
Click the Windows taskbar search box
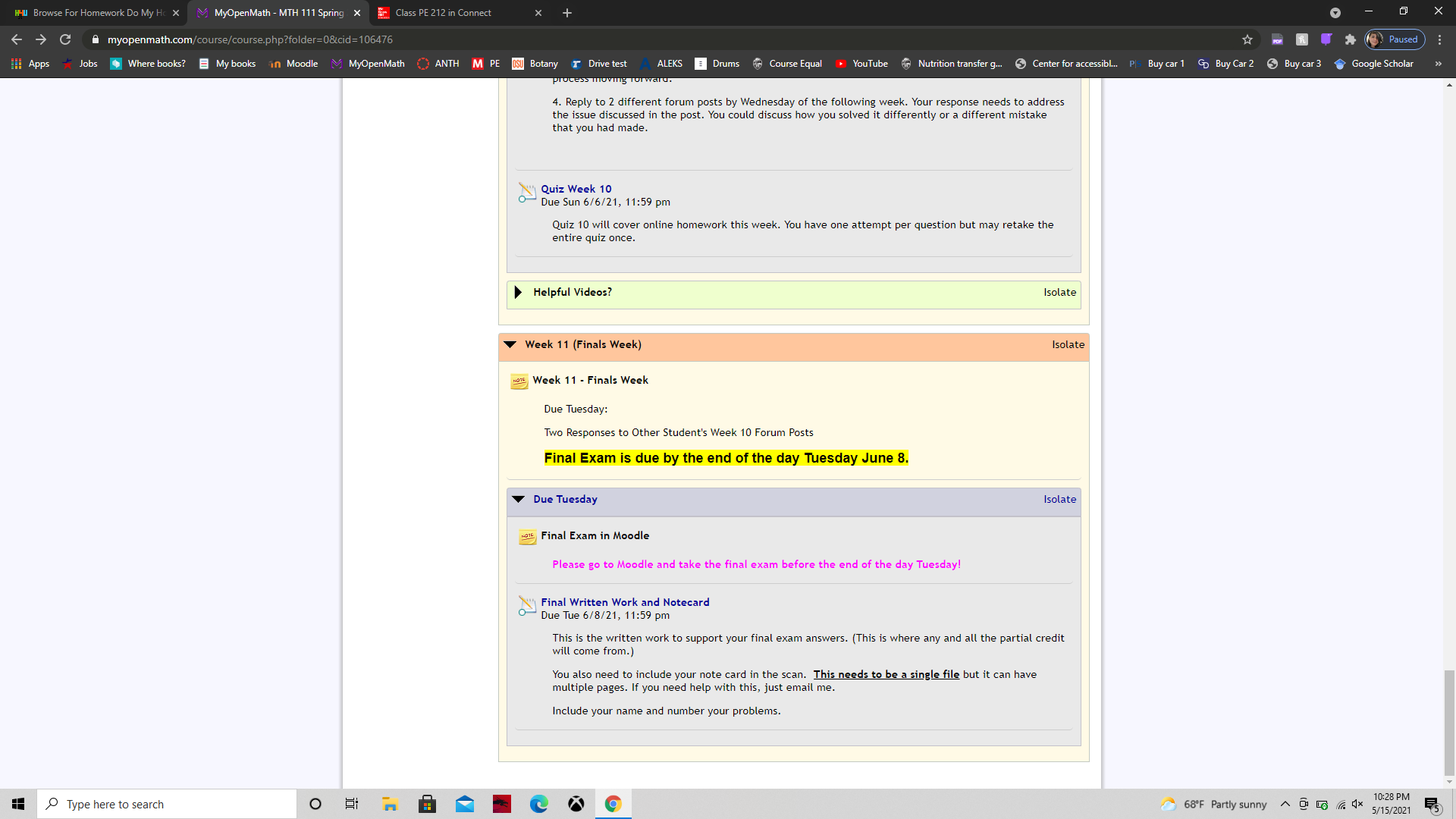pyautogui.click(x=167, y=804)
